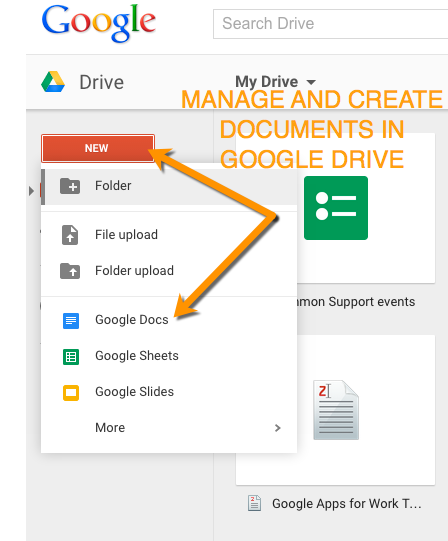
Task: Expand the More submenu arrow
Action: (x=277, y=428)
